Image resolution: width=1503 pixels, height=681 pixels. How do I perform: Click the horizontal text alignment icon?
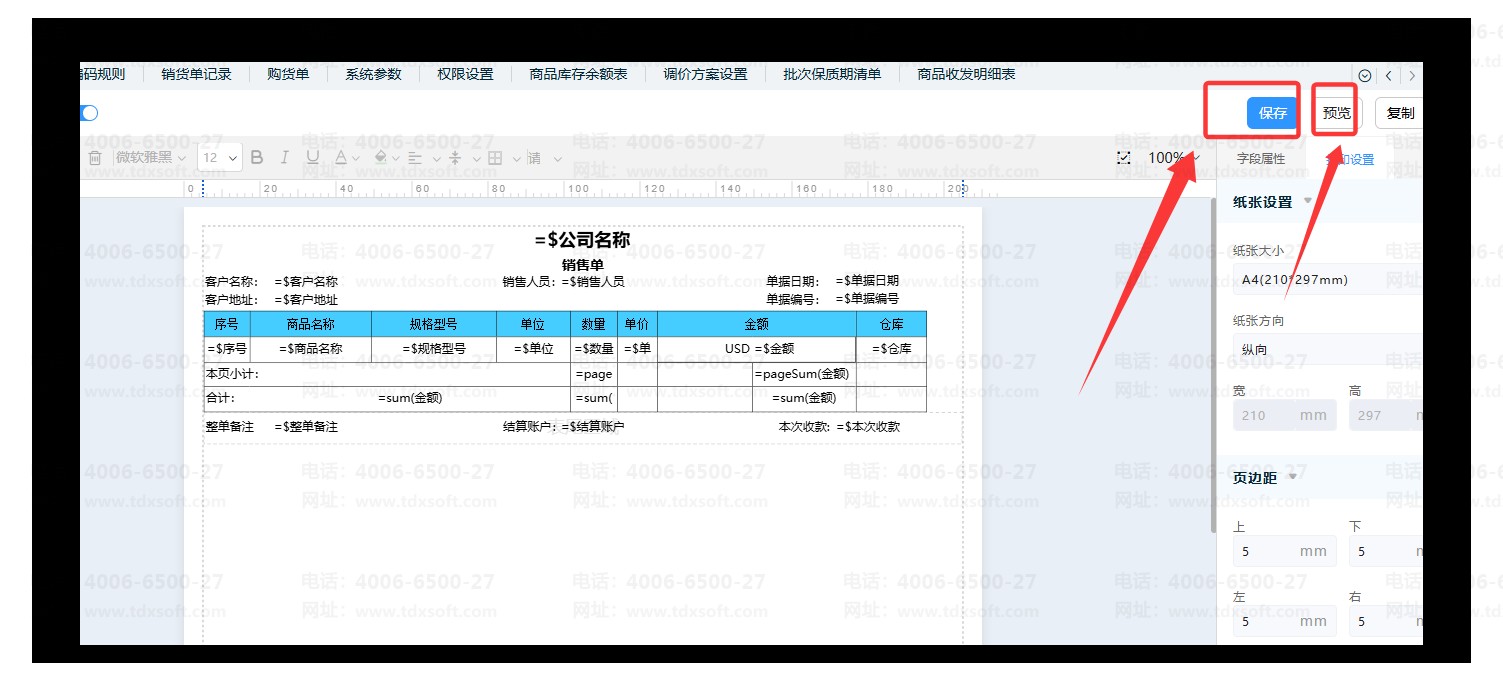coord(417,158)
